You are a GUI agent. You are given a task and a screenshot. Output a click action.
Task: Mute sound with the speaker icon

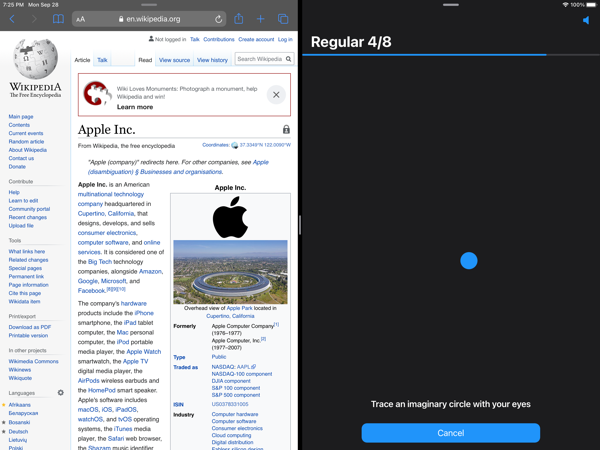pyautogui.click(x=586, y=20)
